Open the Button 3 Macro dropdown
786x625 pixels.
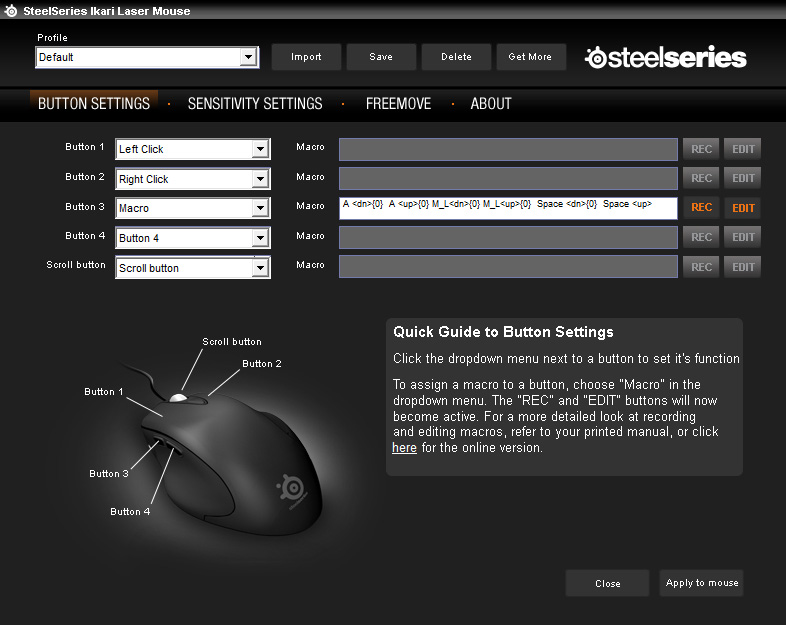[x=193, y=208]
